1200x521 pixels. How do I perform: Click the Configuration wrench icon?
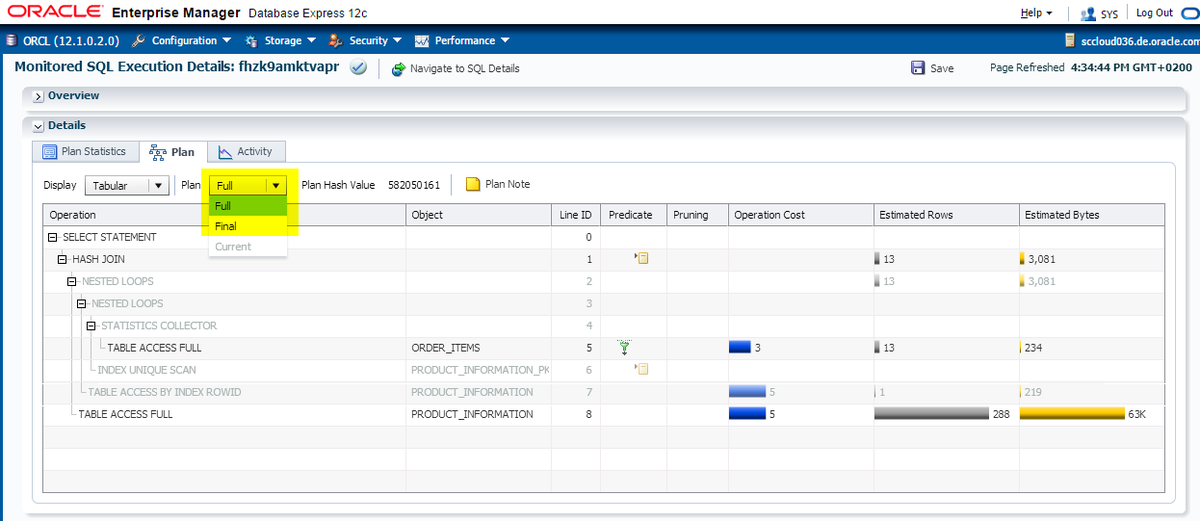[x=139, y=41]
